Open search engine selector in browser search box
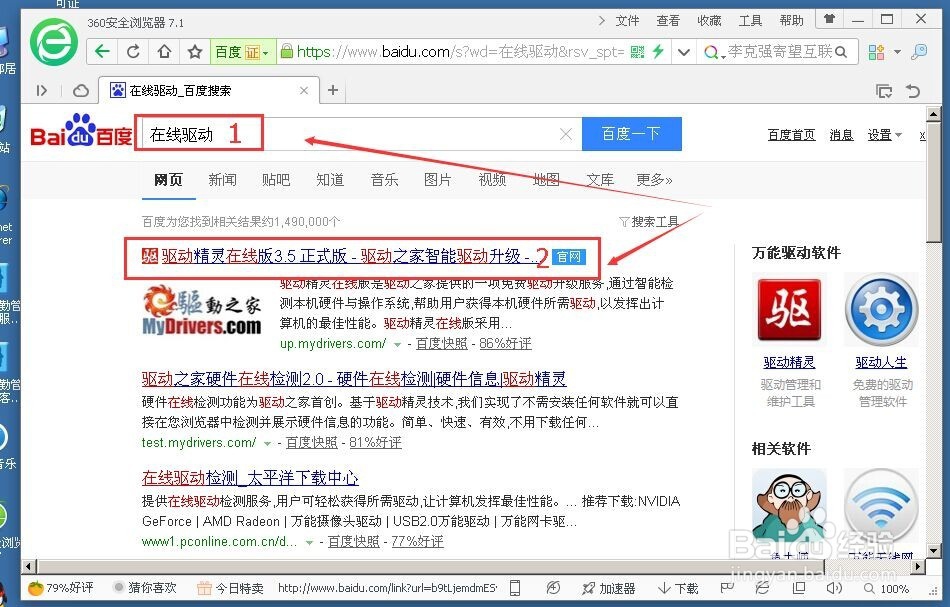Screen dimensions: 950x607 click(x=714, y=53)
